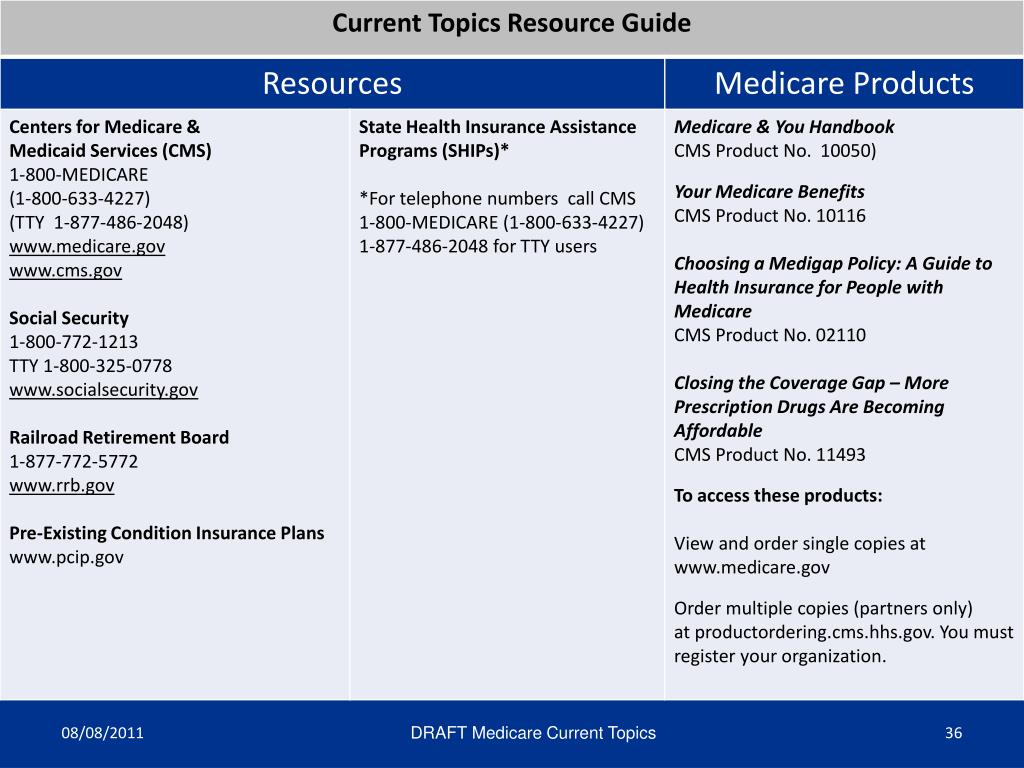Select the Medicare & You Handbook title
This screenshot has width=1024, height=768.
[784, 127]
